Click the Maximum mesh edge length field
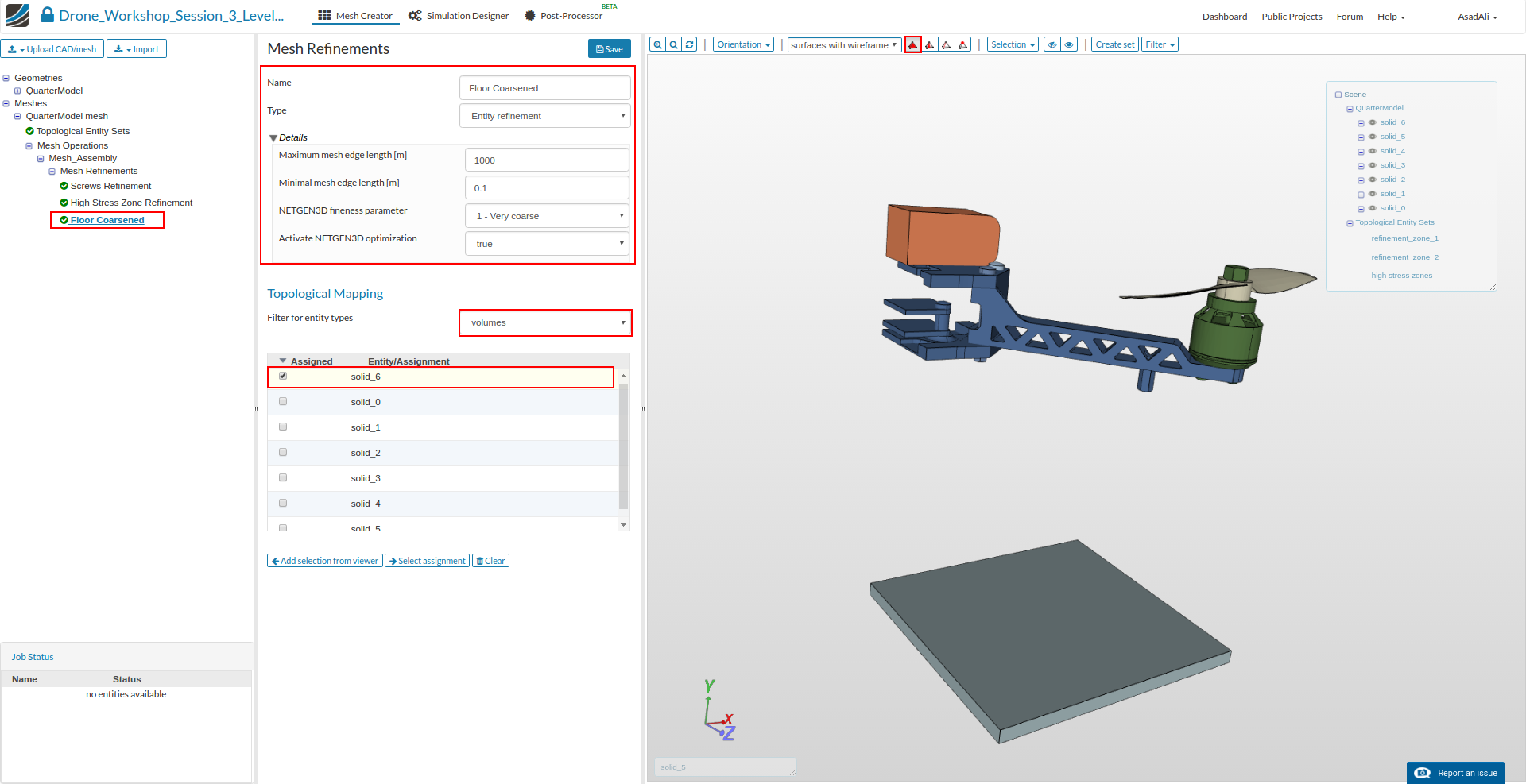This screenshot has height=784, width=1526. [547, 160]
